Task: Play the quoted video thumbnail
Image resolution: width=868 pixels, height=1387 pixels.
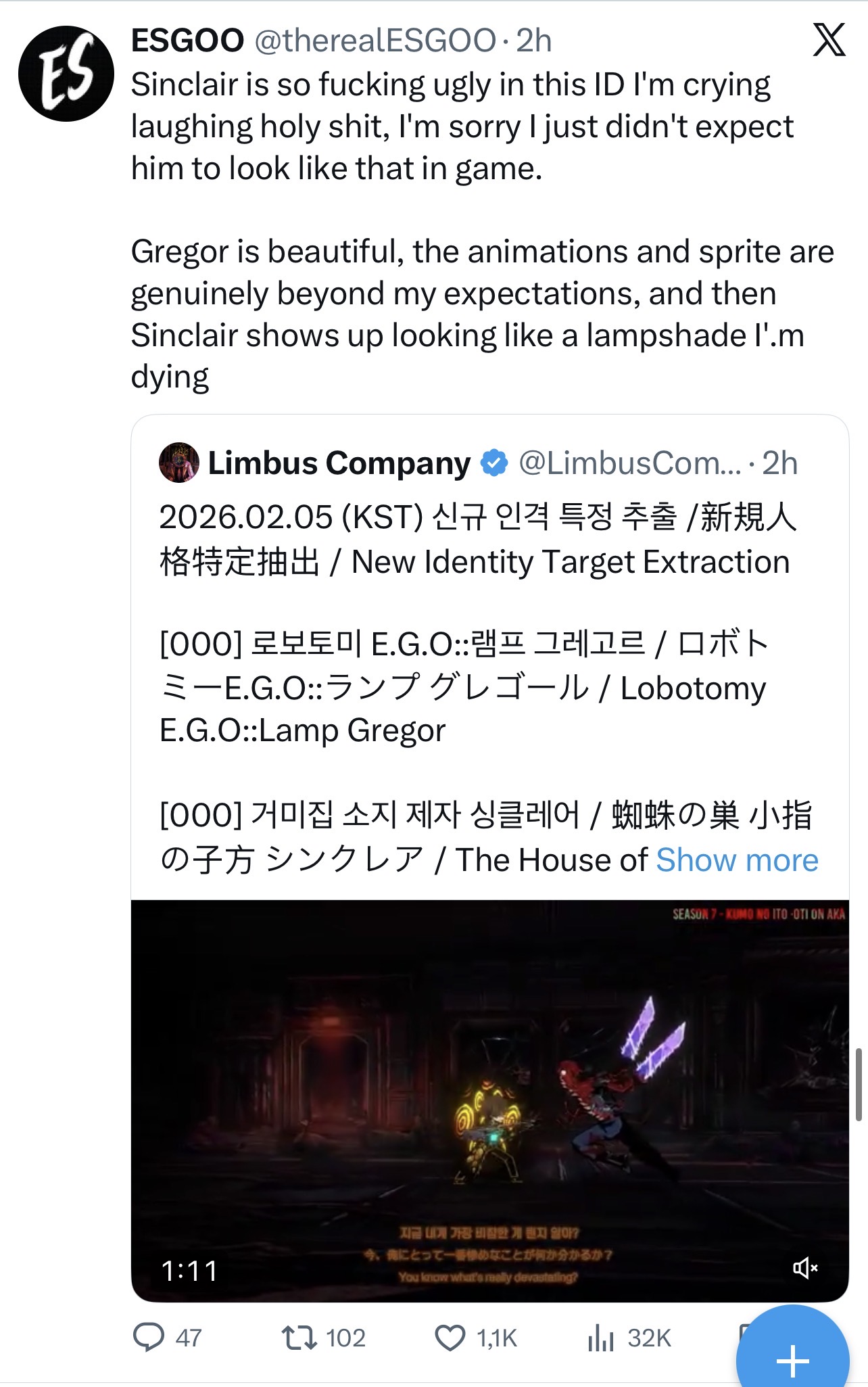Action: (x=489, y=1100)
